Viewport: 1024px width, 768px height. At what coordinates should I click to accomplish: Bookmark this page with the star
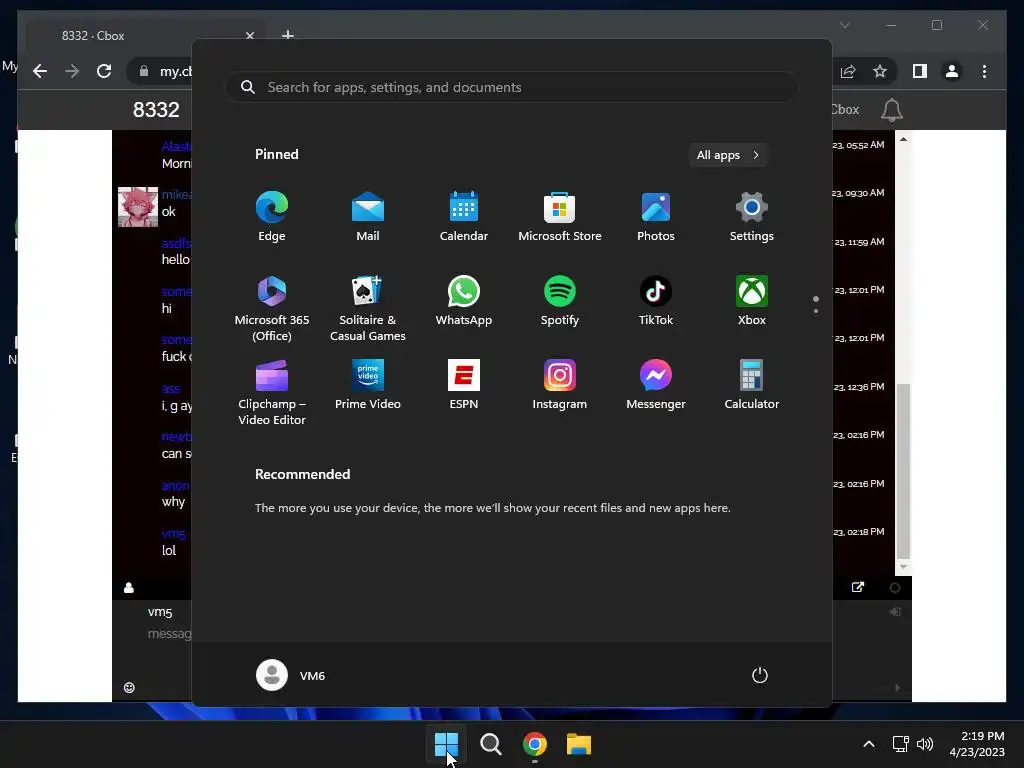coord(880,71)
